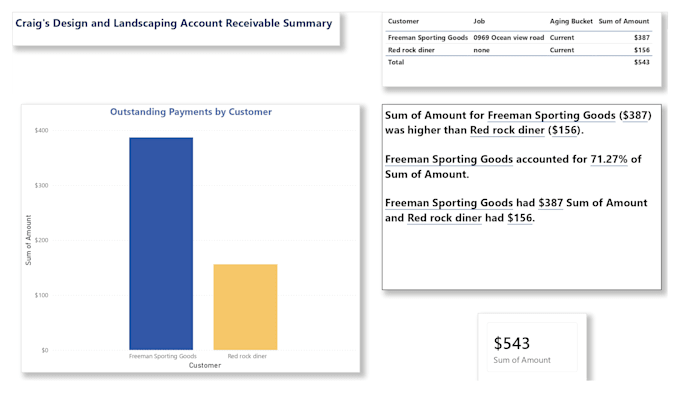680x393 pixels.
Task: Click the $100 y-axis tick label
Action: [42, 295]
